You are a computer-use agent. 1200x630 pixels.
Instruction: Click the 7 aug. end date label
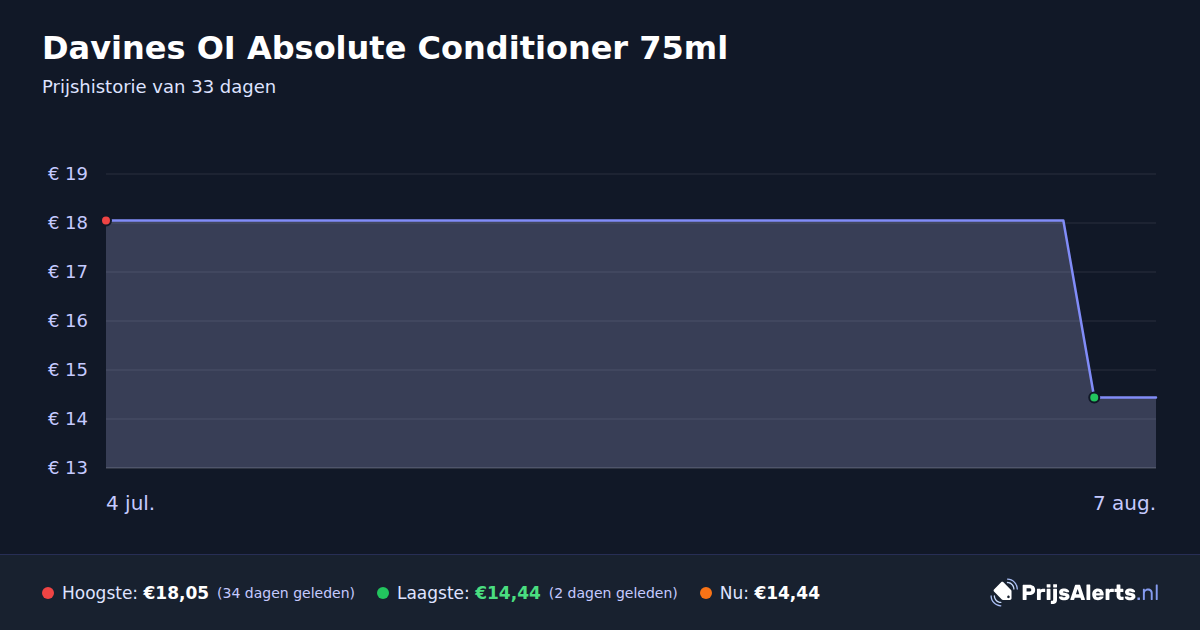[x=1125, y=503]
